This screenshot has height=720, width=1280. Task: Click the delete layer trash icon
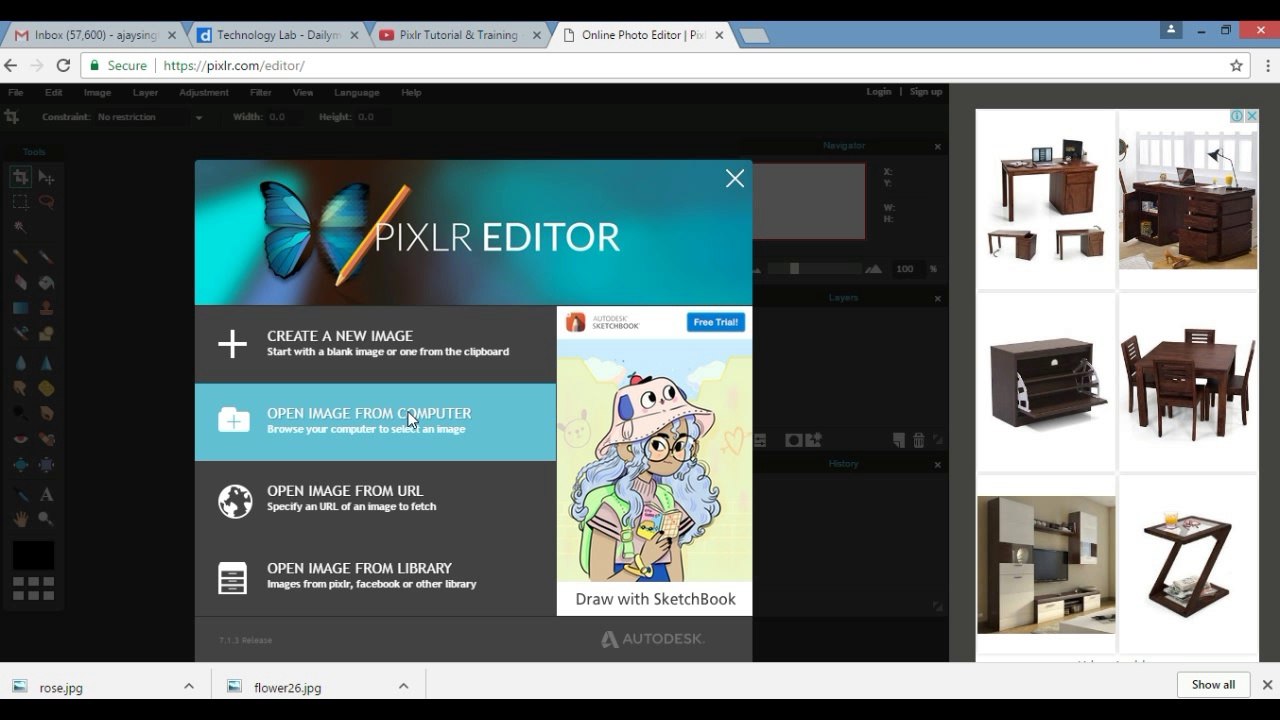(x=919, y=440)
